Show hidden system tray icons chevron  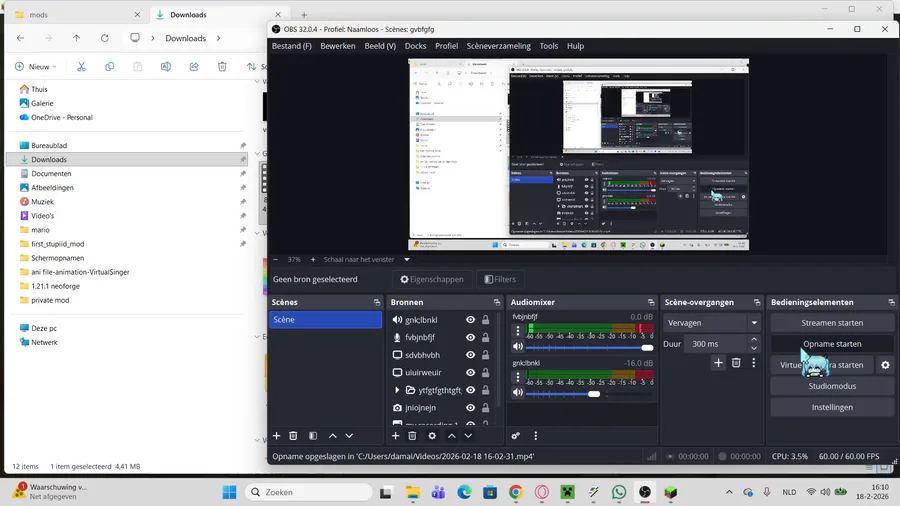tap(729, 492)
